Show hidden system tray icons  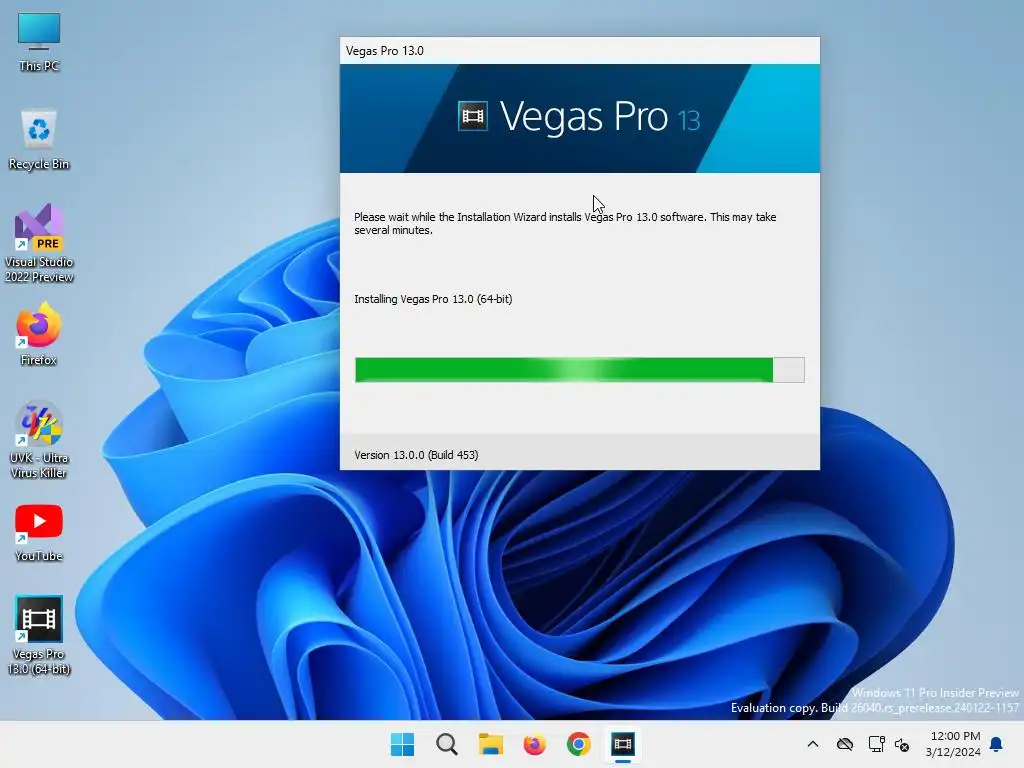(x=812, y=744)
